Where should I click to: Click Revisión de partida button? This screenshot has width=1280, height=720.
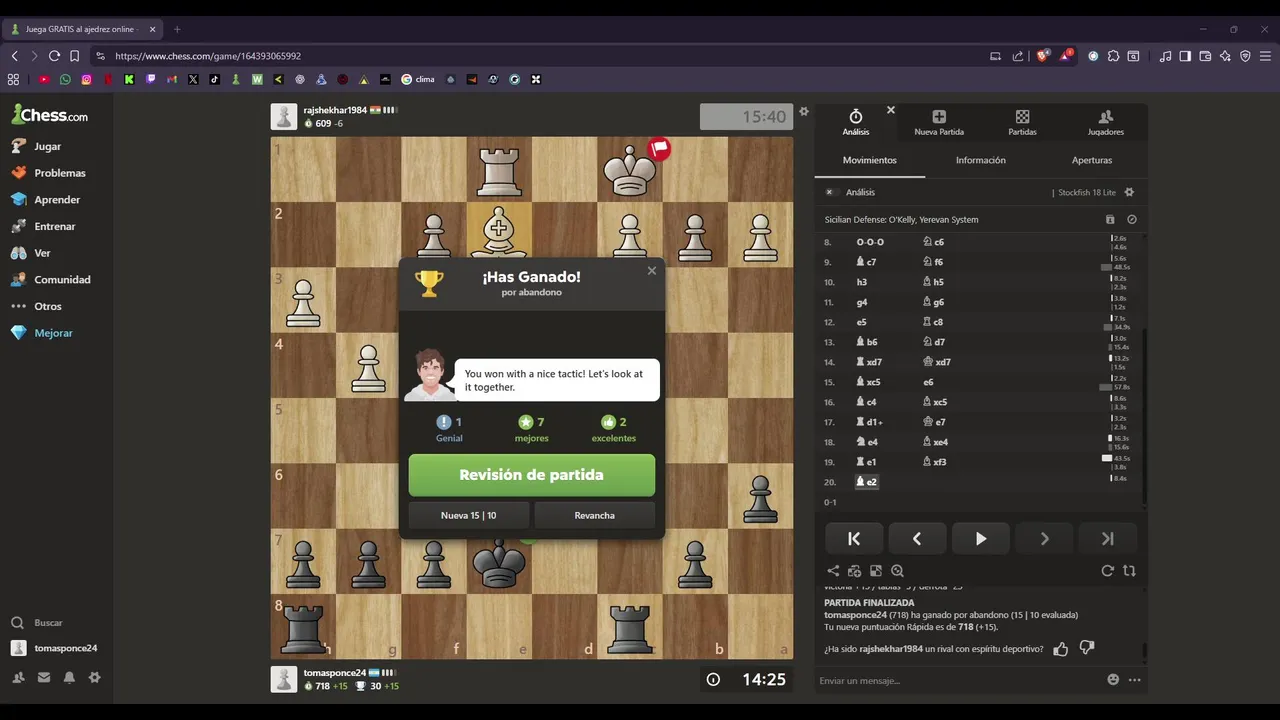(x=532, y=475)
